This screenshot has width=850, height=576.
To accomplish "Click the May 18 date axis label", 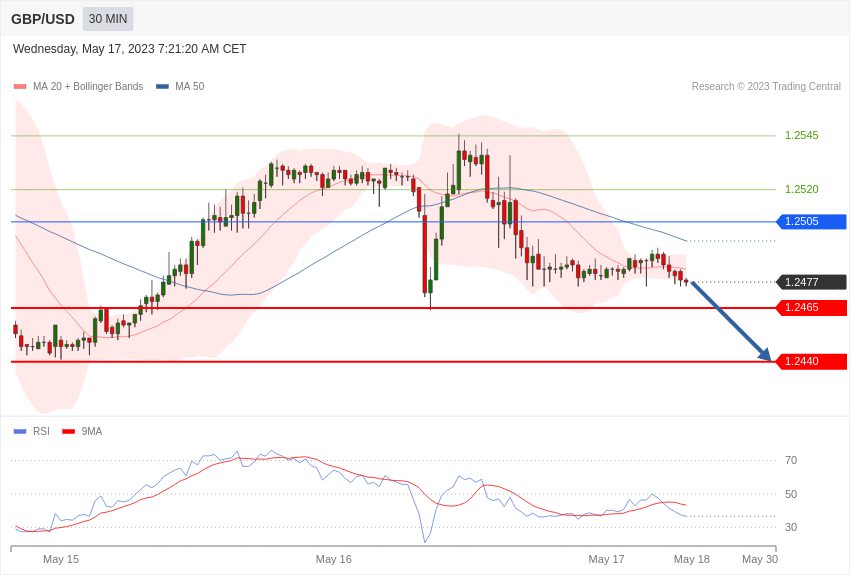I will click(x=691, y=559).
